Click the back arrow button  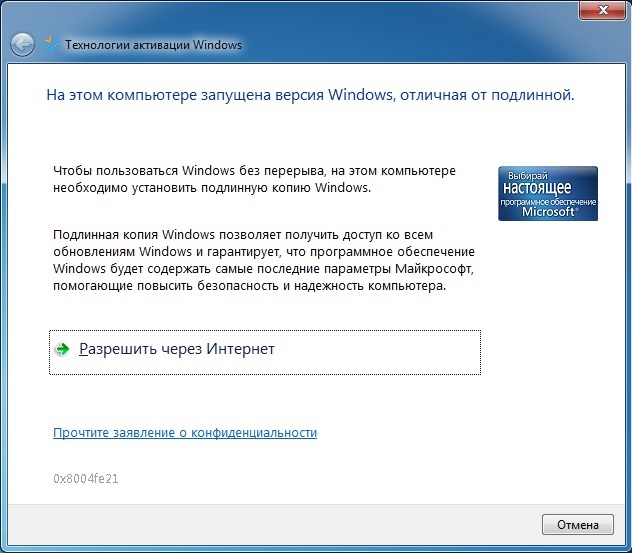(22, 44)
